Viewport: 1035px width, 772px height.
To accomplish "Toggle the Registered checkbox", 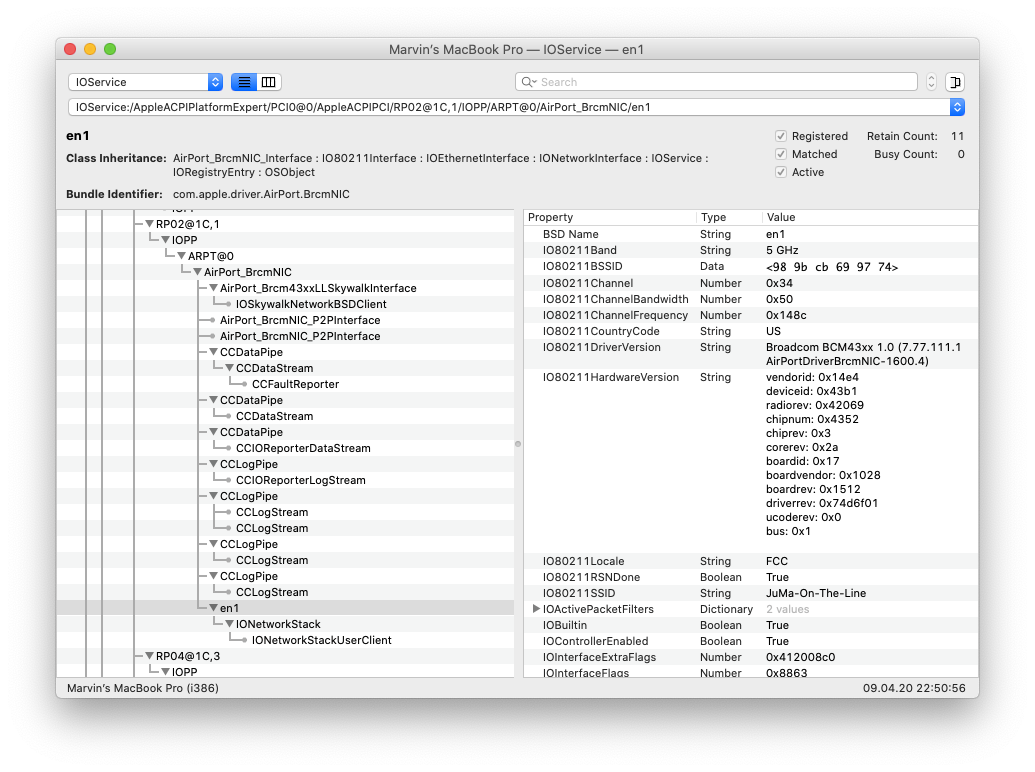I will (781, 136).
